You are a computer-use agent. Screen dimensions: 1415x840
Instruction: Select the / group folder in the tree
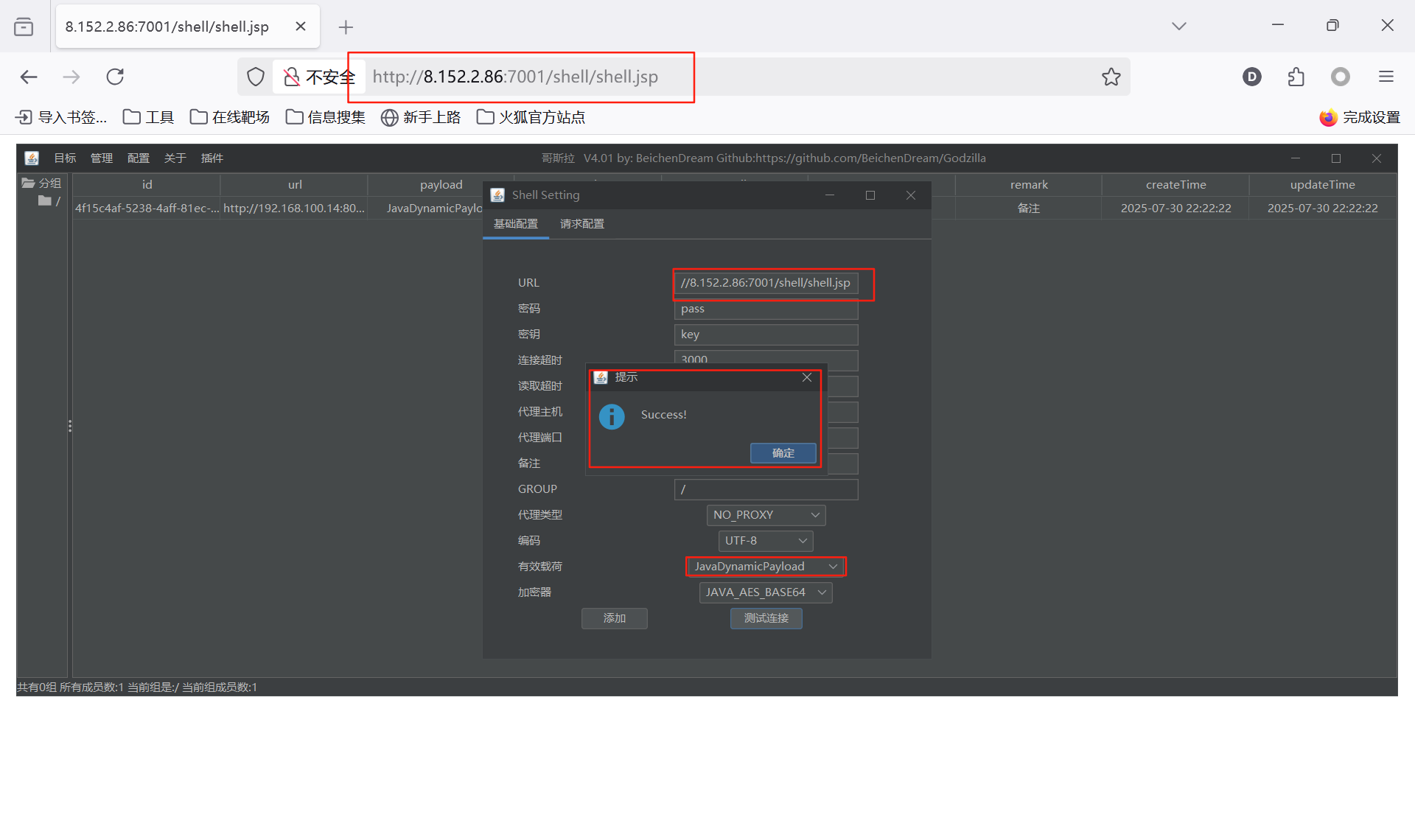pyautogui.click(x=49, y=201)
